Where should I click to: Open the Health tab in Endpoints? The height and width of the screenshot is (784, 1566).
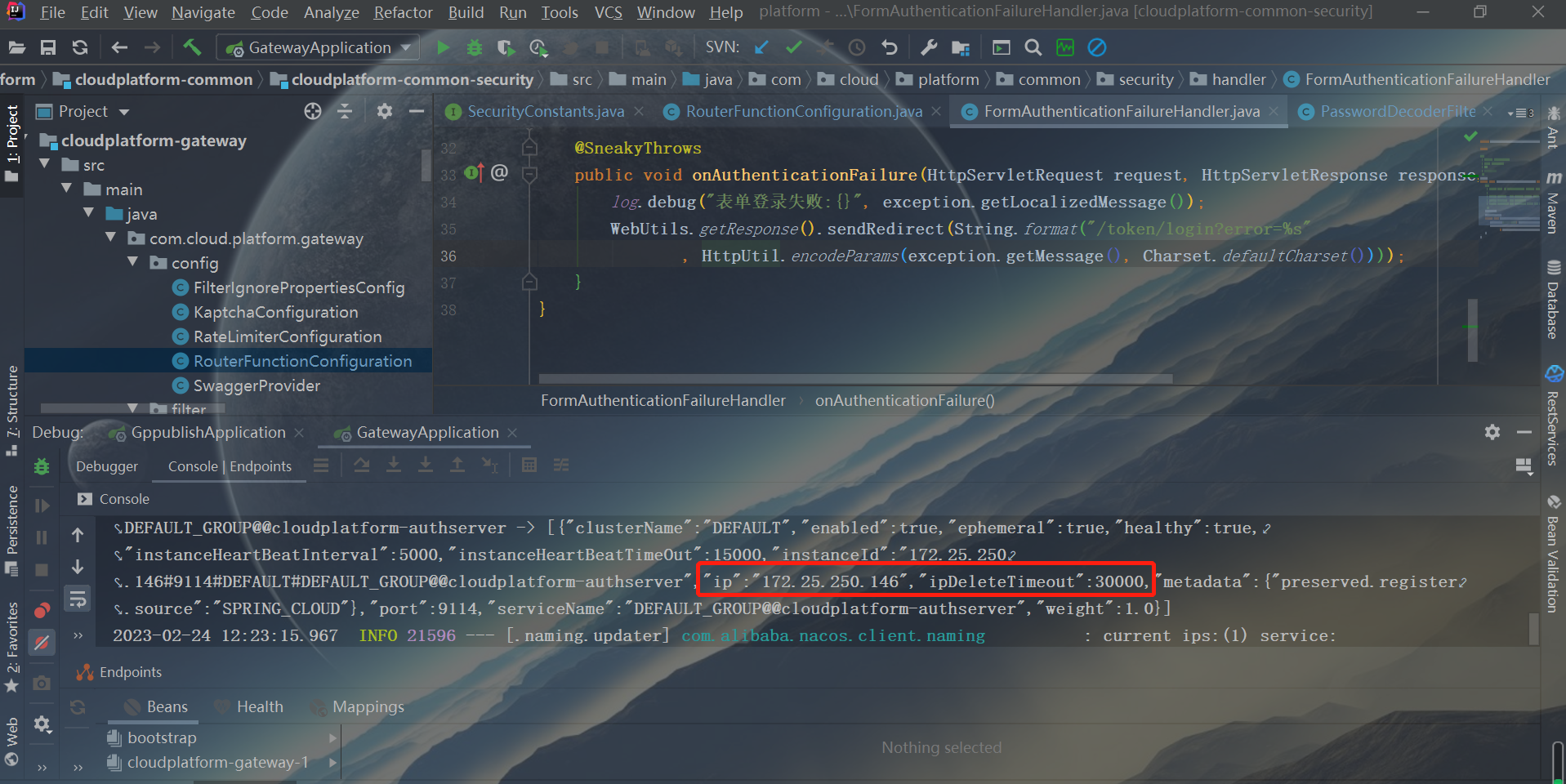260,706
